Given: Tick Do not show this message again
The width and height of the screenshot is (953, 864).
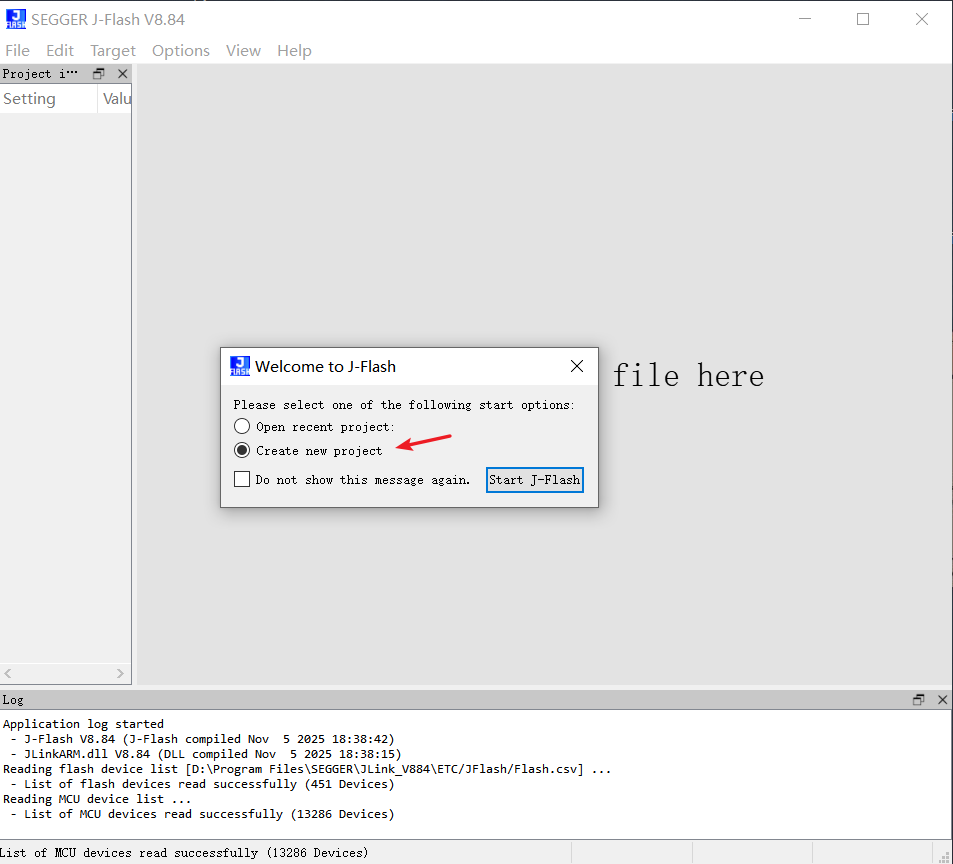Looking at the screenshot, I should click(242, 479).
